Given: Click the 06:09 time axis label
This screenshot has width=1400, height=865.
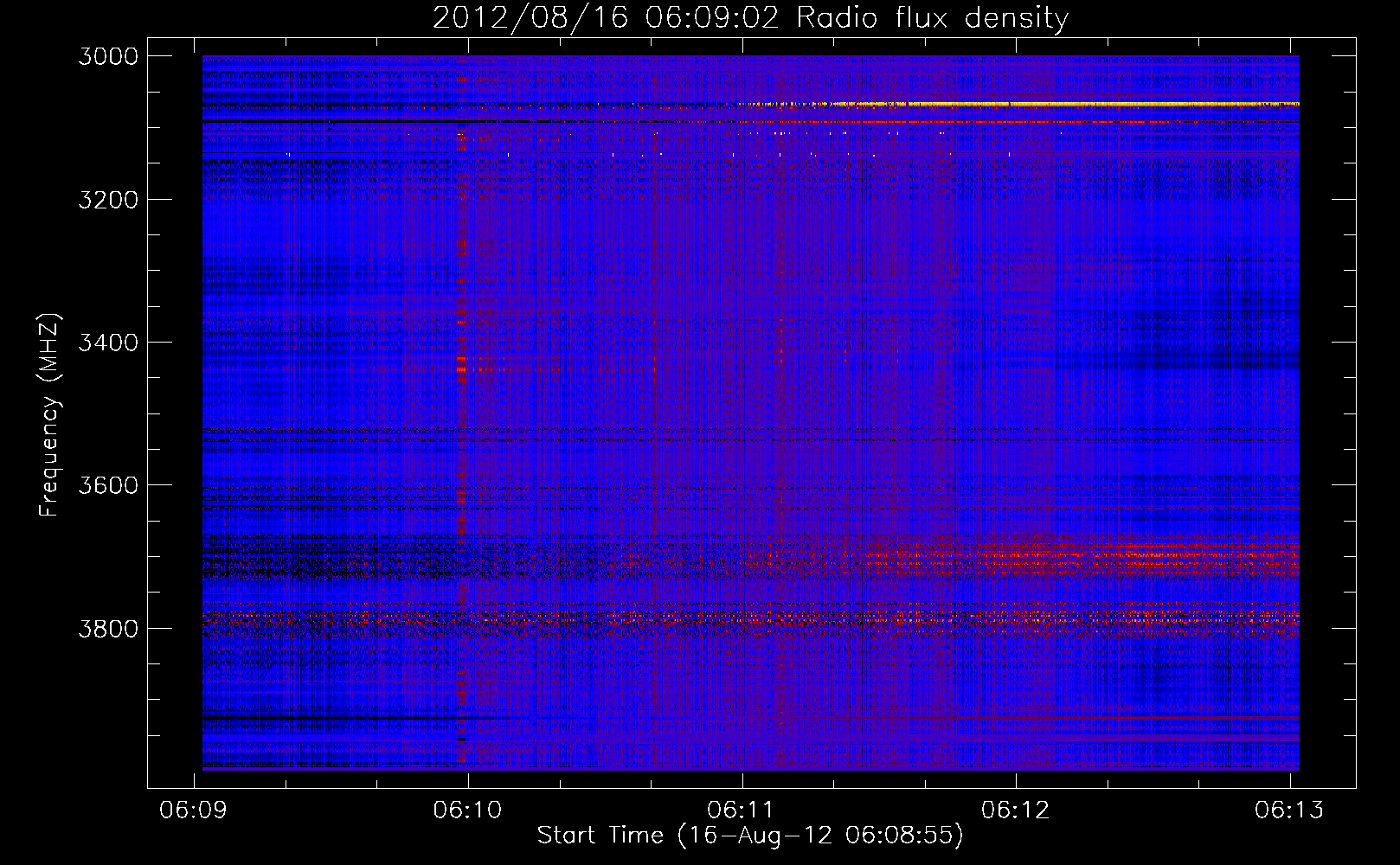Looking at the screenshot, I should [194, 810].
